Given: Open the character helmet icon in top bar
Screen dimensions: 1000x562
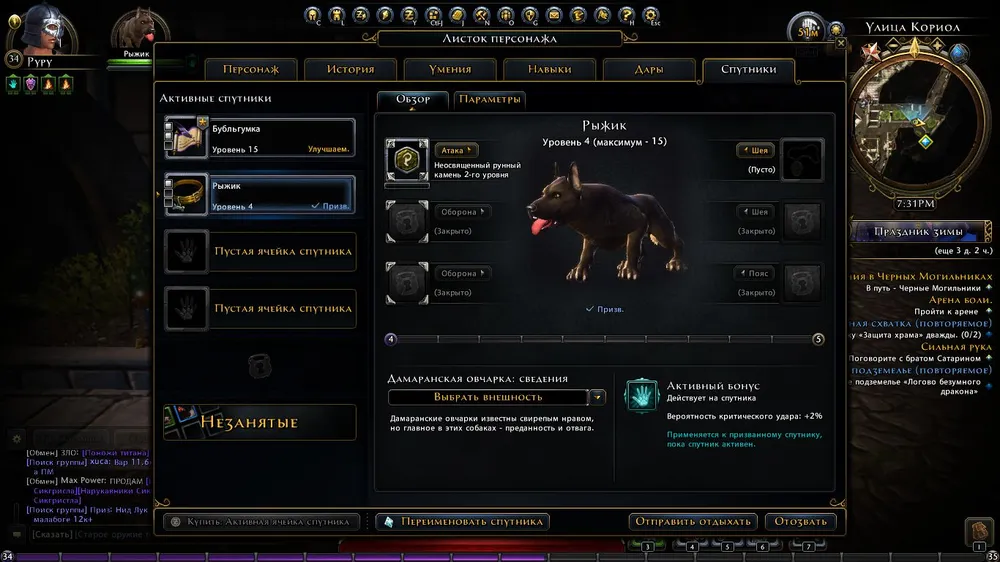Looking at the screenshot, I should pyautogui.click(x=312, y=15).
